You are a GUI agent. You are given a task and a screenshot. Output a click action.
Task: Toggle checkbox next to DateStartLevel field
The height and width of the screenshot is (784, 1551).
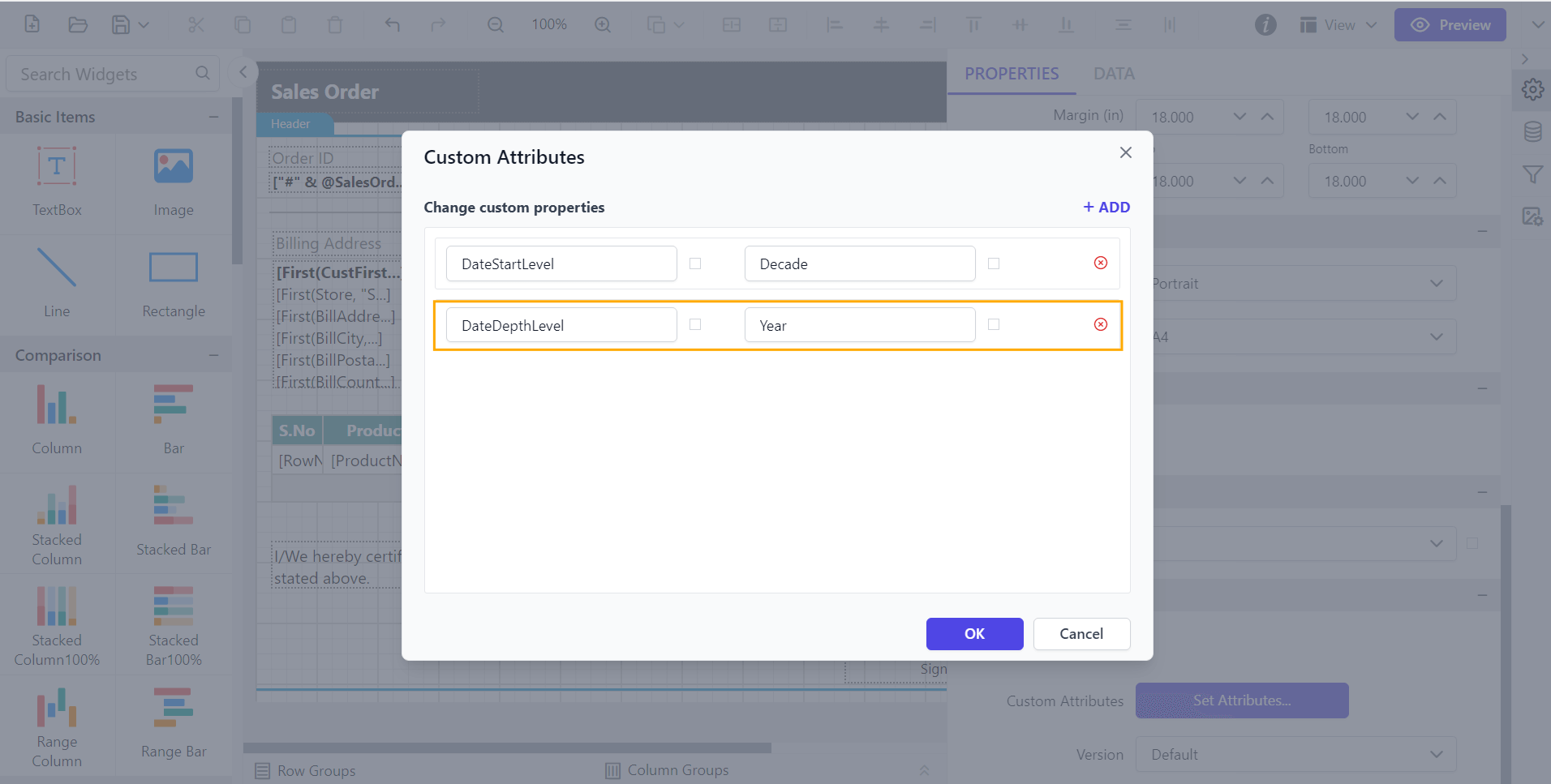(694, 263)
